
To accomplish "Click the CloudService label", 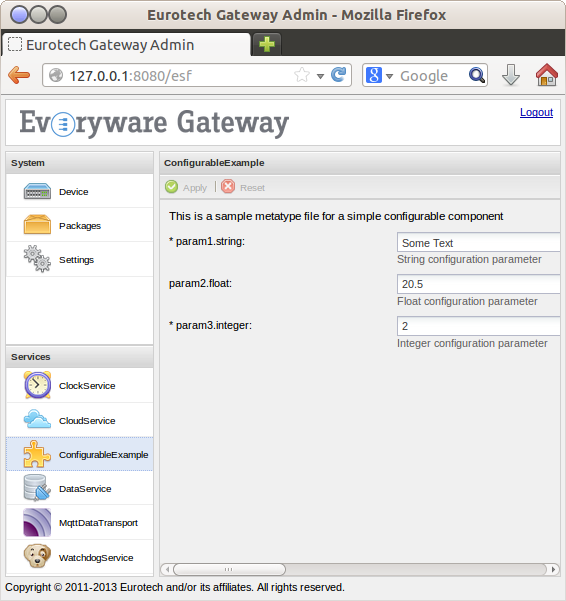I will [87, 420].
